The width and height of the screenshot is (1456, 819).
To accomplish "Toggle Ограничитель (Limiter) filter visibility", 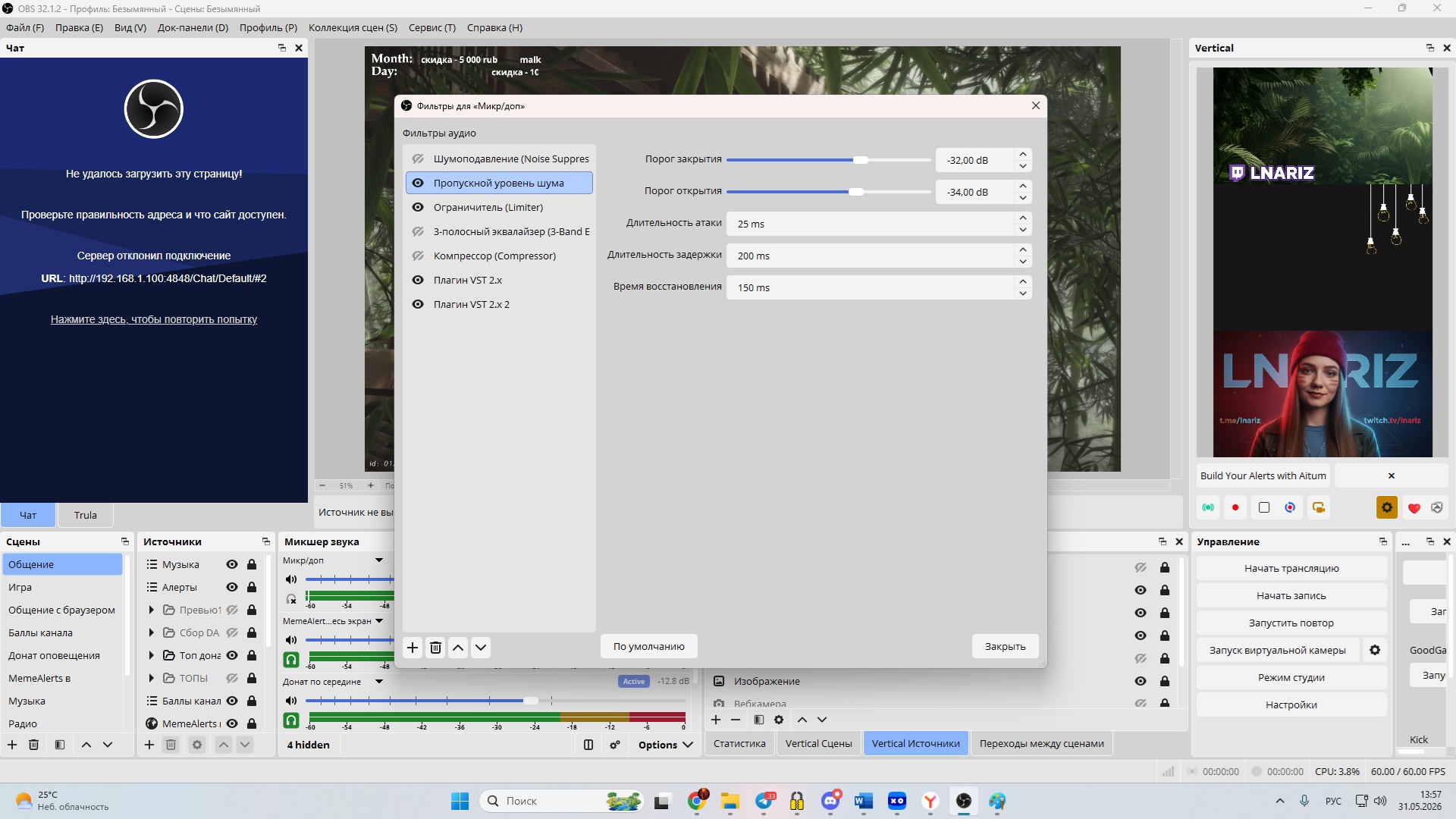I will (x=418, y=207).
